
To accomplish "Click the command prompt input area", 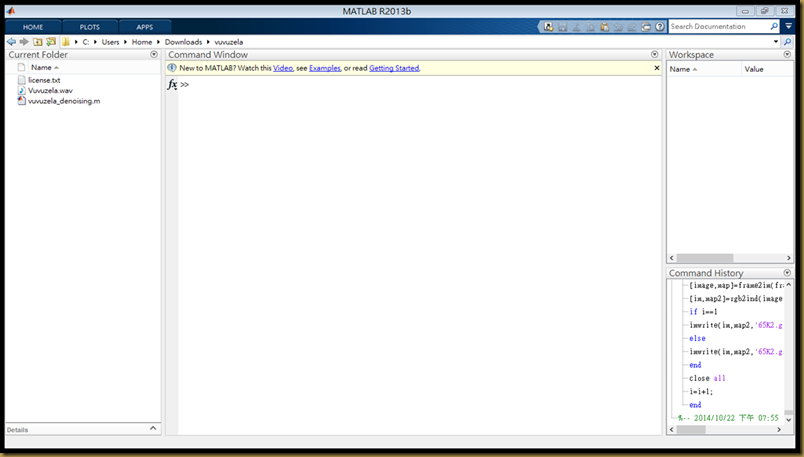I will click(420, 84).
